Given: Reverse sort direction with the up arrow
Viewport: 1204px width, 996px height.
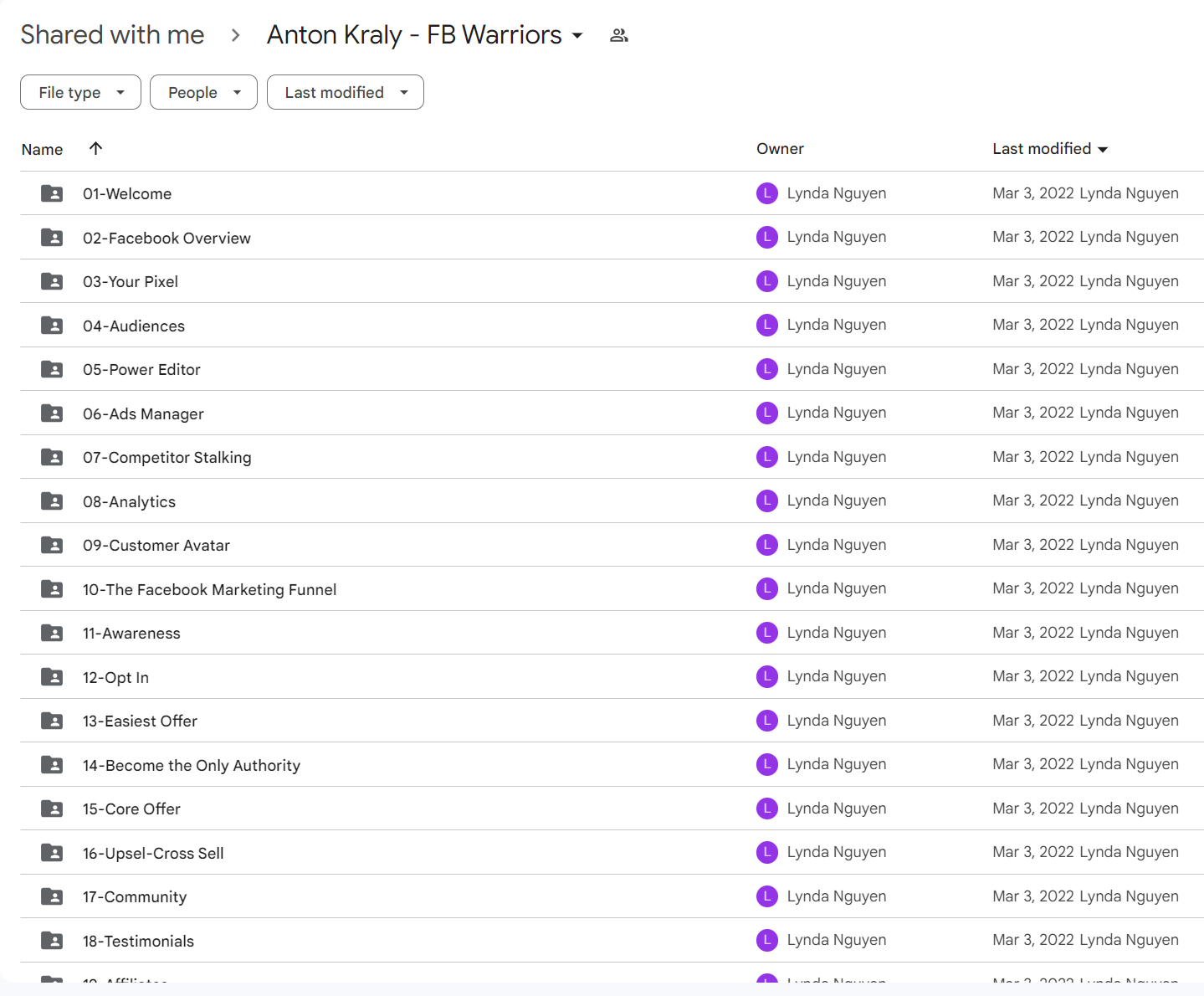Looking at the screenshot, I should pos(95,148).
